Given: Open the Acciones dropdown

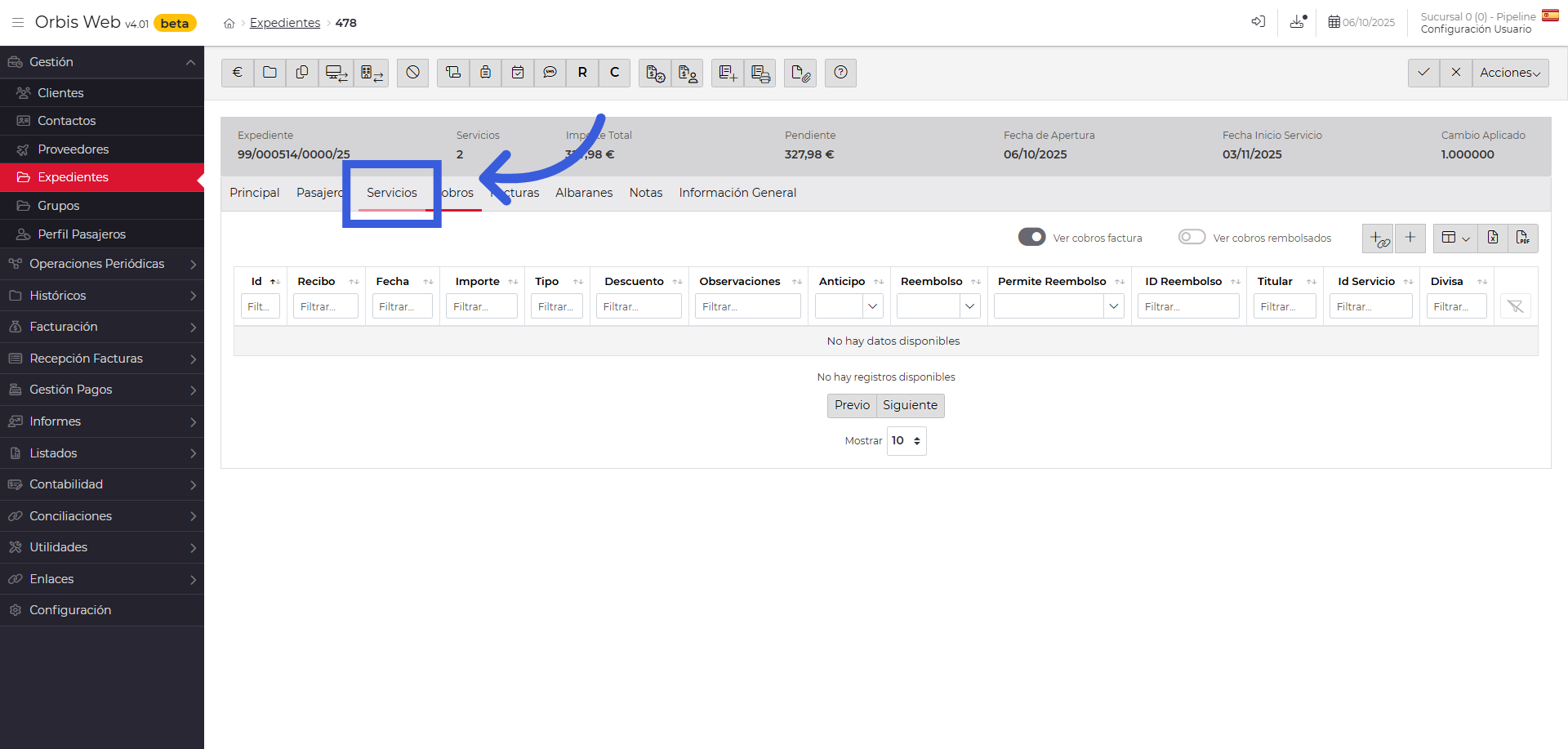Looking at the screenshot, I should click(1509, 73).
